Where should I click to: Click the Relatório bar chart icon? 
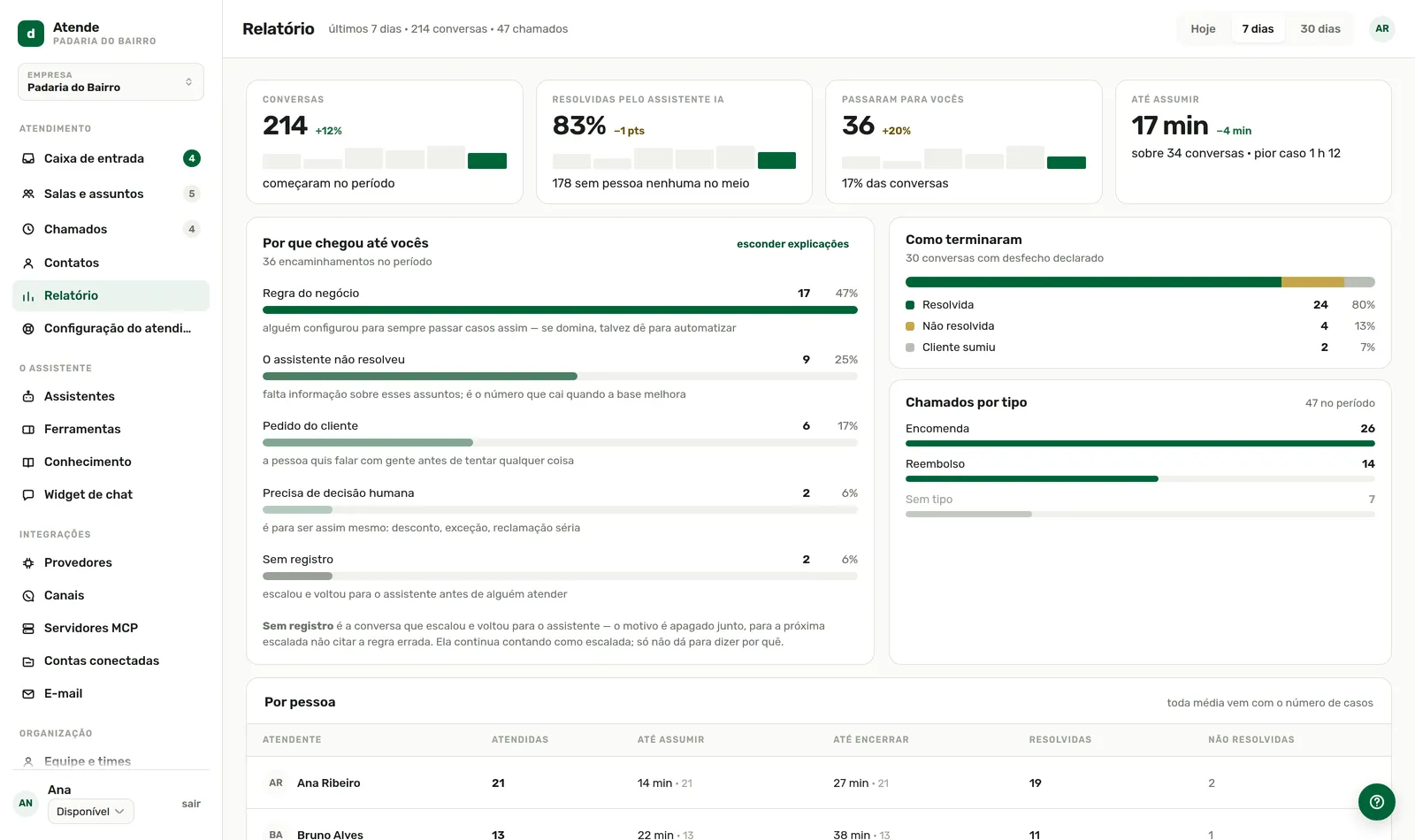pos(28,295)
